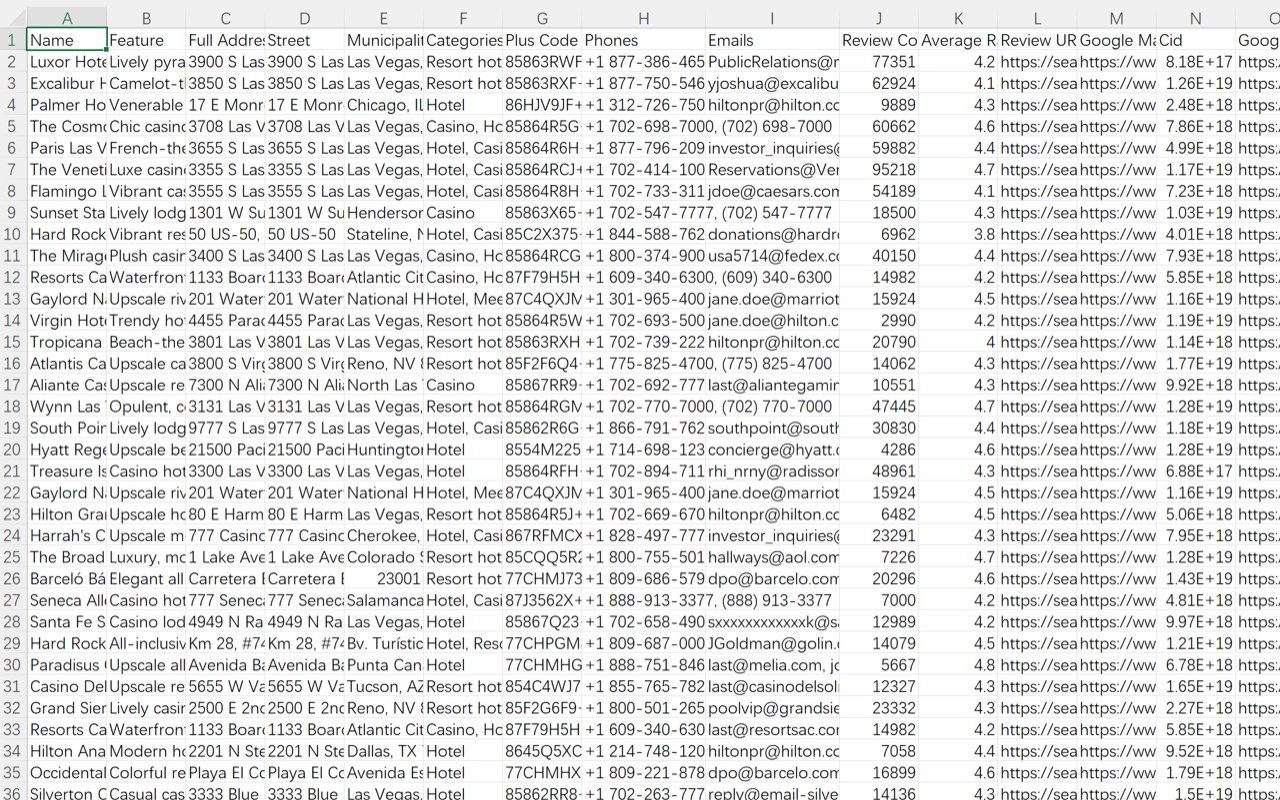Click phone +1 214-748-120 cell
Screen dimensions: 1280x800
point(644,751)
